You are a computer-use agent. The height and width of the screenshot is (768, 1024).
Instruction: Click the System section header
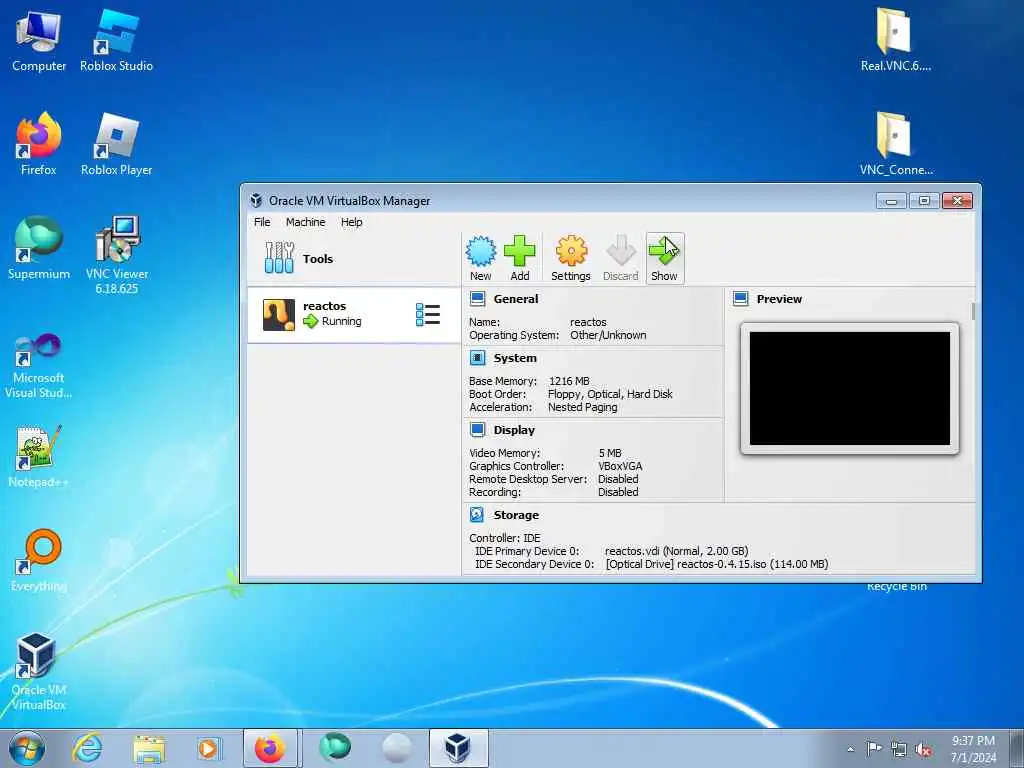point(515,358)
